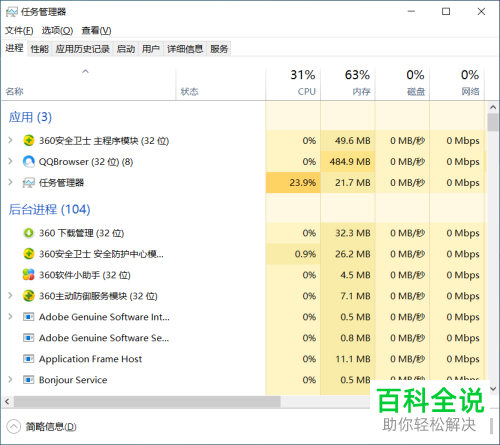This screenshot has height=445, width=500.
Task: Click the 0.9% CPU cell
Action: [x=293, y=254]
